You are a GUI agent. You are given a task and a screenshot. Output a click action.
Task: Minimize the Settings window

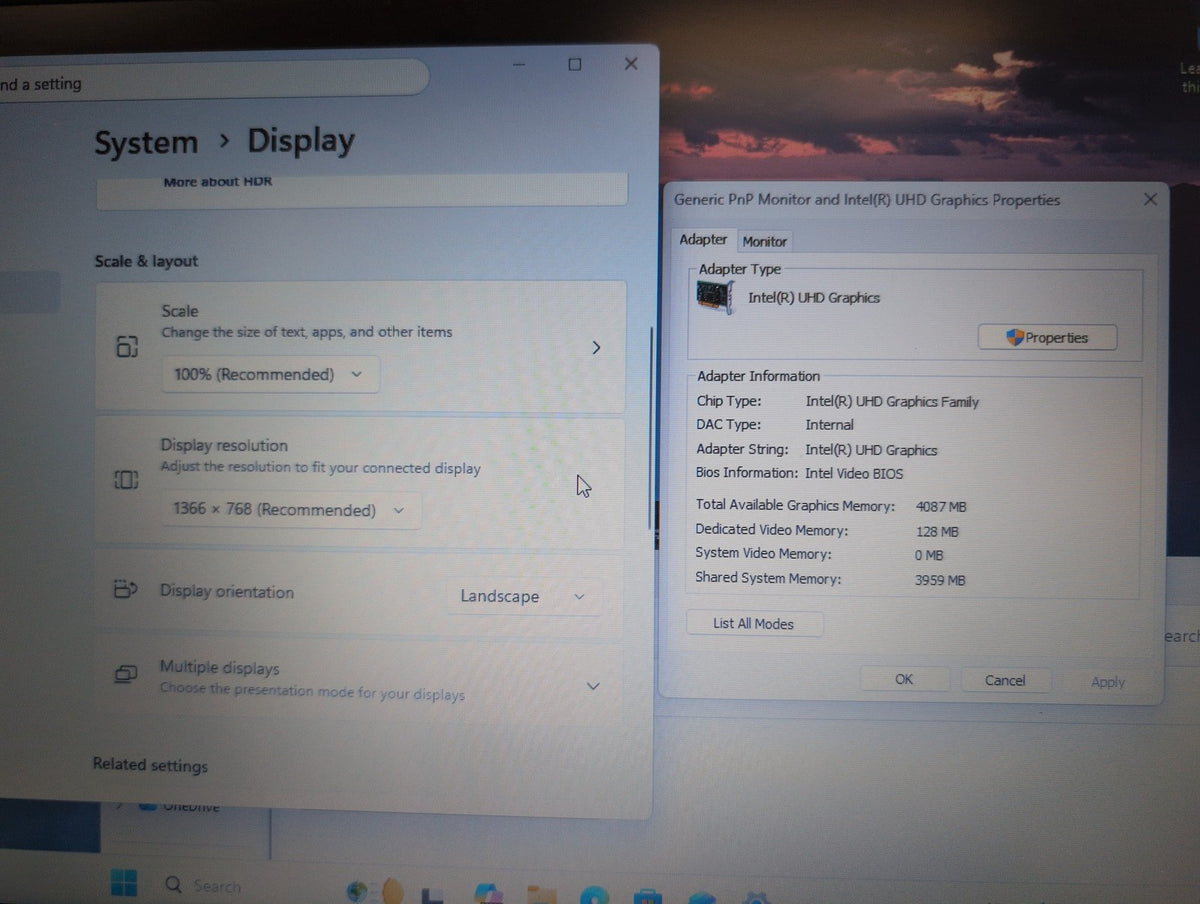(x=520, y=64)
